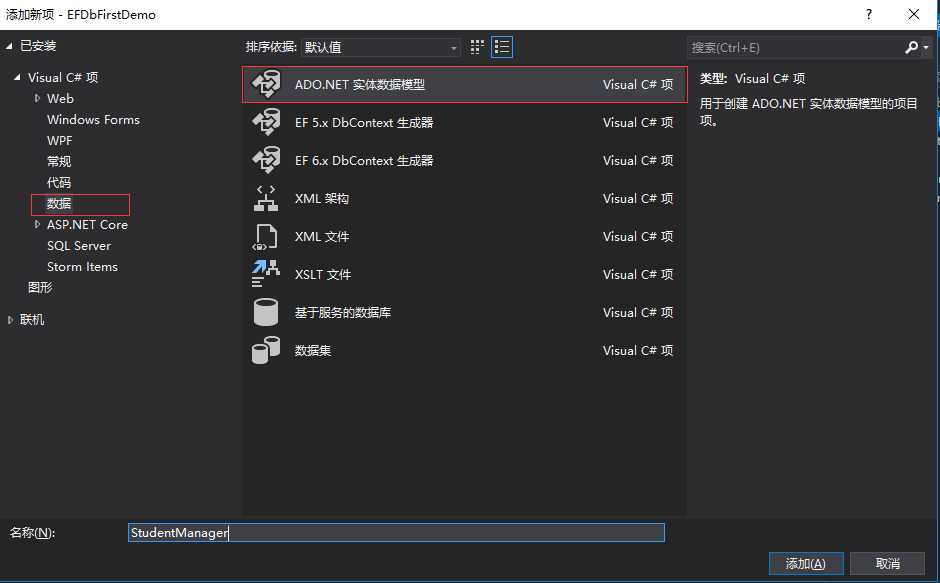Collapse the 已安装 tree node
Viewport: 940px width, 583px height.
click(x=9, y=46)
